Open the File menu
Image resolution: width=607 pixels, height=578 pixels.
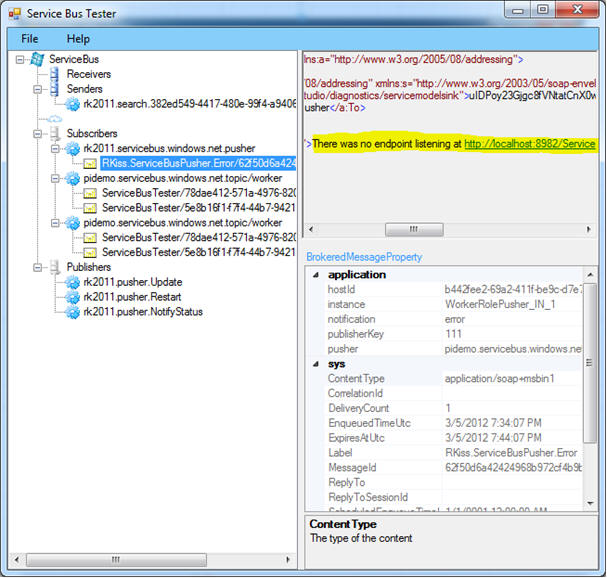(29, 39)
